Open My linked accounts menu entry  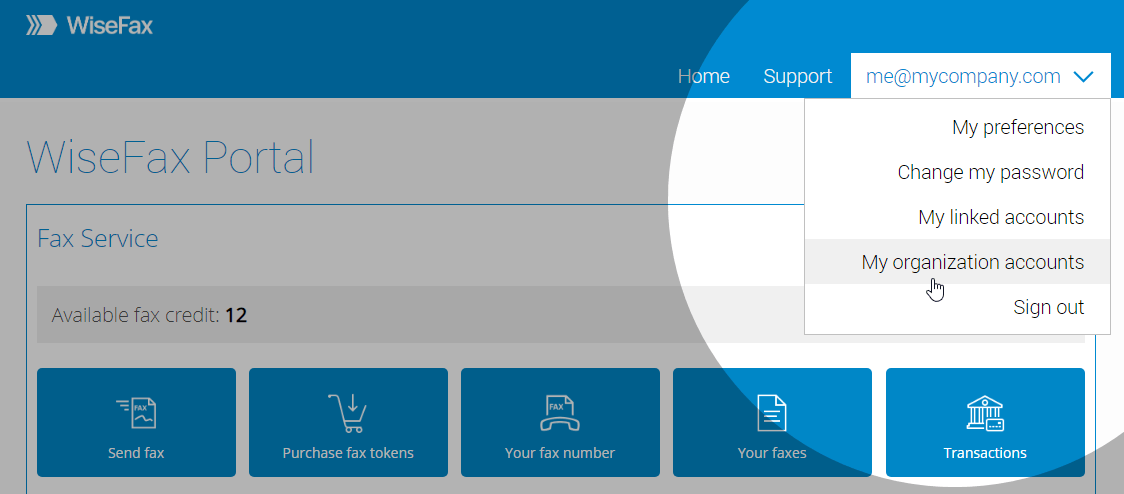[x=957, y=217]
